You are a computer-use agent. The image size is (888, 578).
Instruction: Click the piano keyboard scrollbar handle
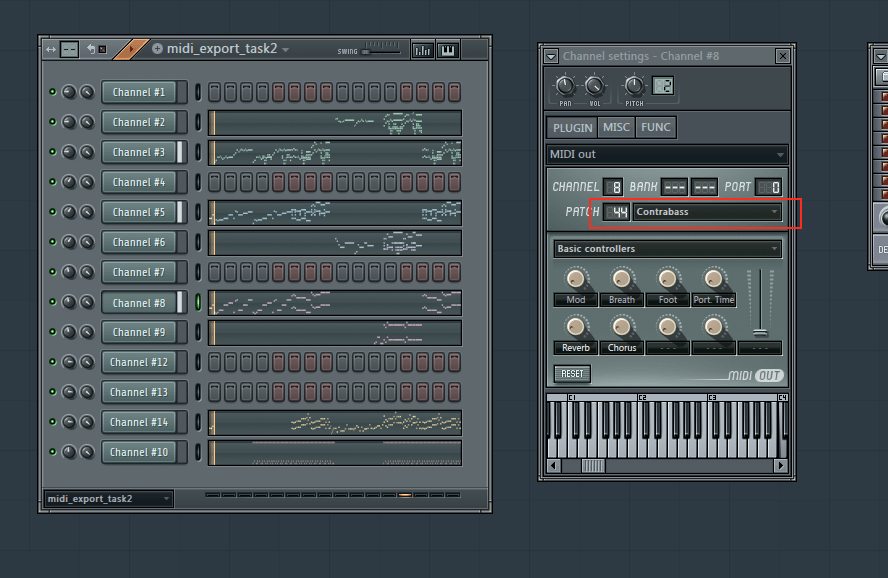[593, 465]
